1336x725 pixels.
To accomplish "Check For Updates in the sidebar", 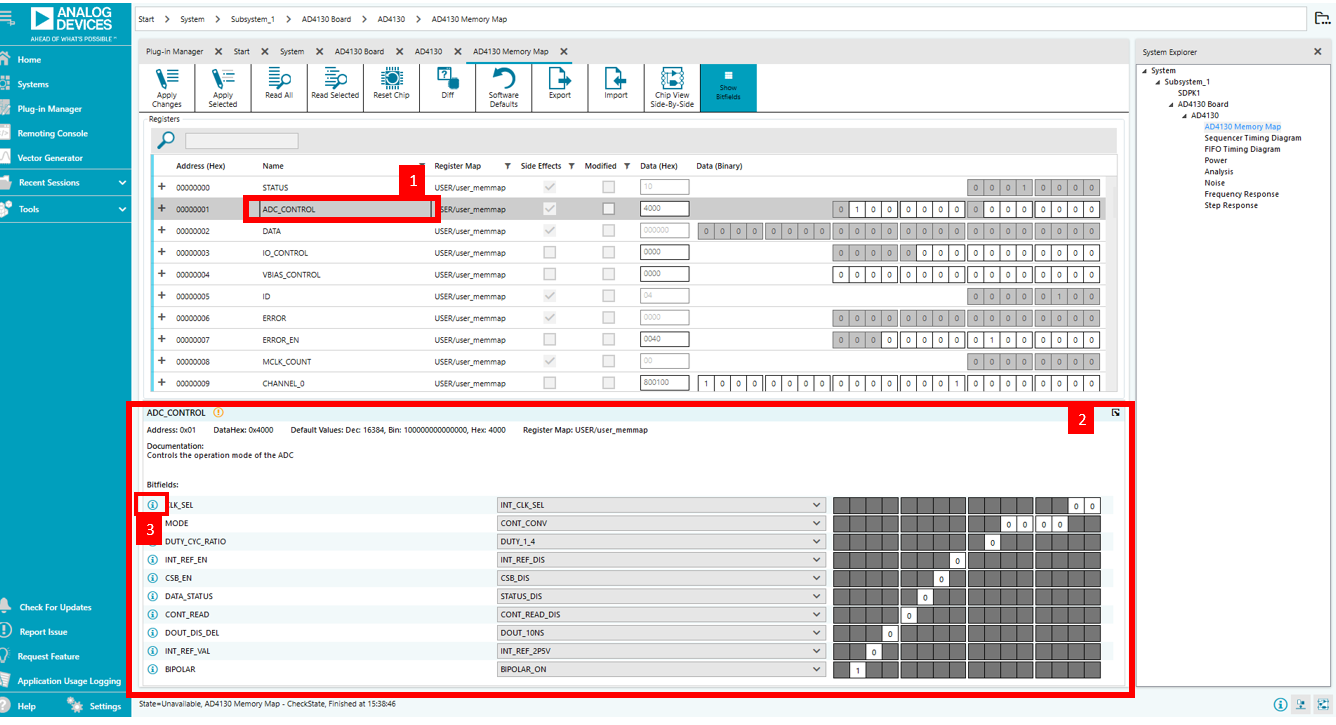I will (x=55, y=607).
